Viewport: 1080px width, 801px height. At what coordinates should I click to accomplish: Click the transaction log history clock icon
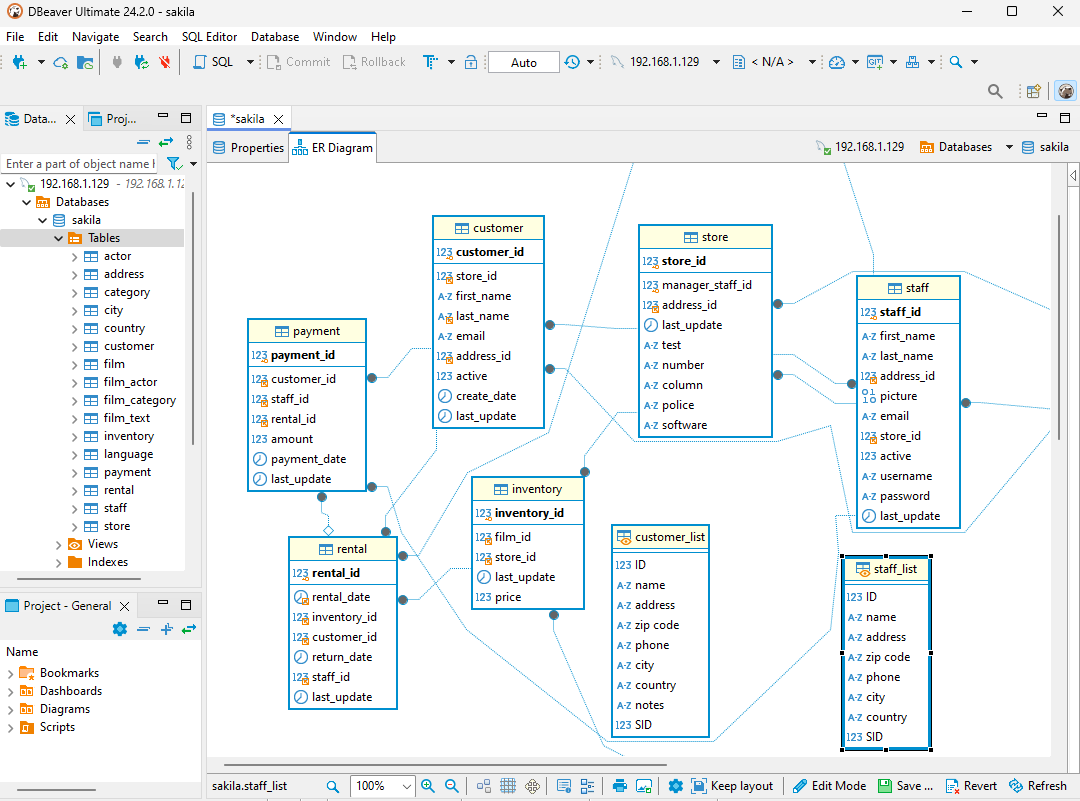572,62
